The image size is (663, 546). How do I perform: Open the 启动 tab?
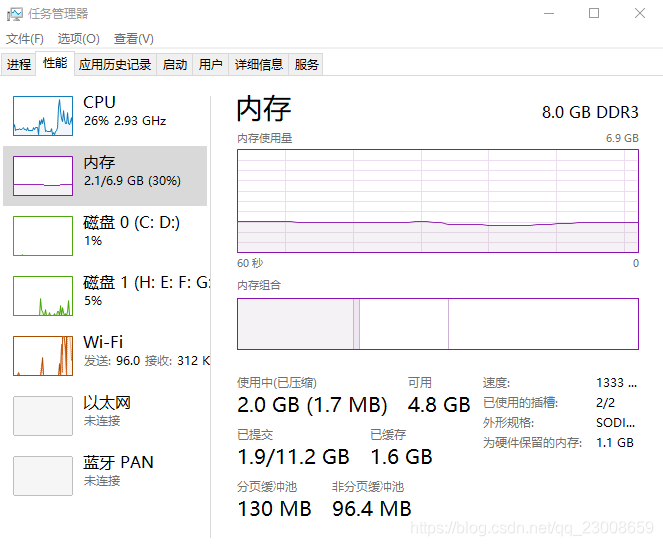[175, 64]
